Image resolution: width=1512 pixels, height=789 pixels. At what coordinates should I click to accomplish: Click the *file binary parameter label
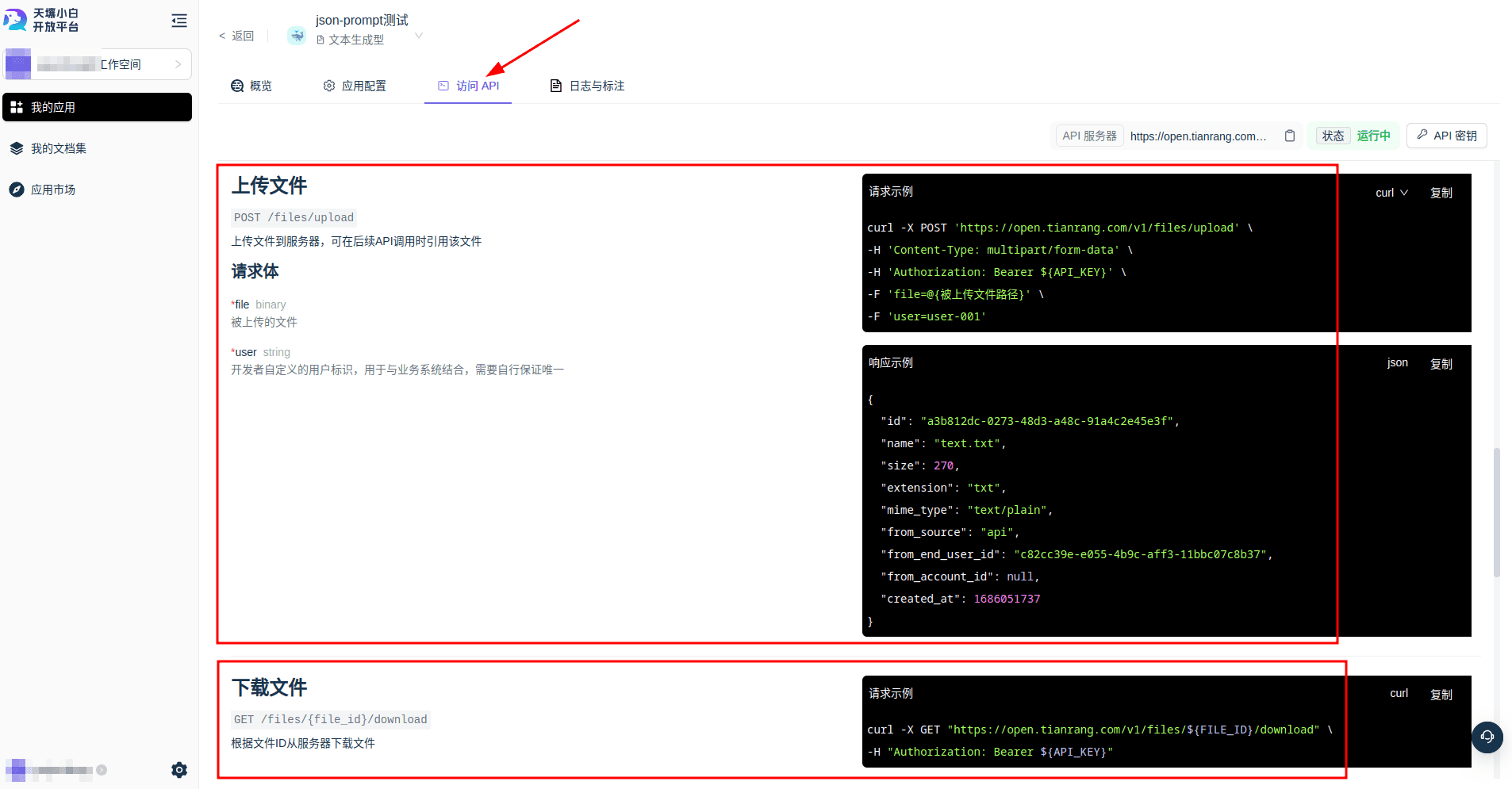[259, 304]
